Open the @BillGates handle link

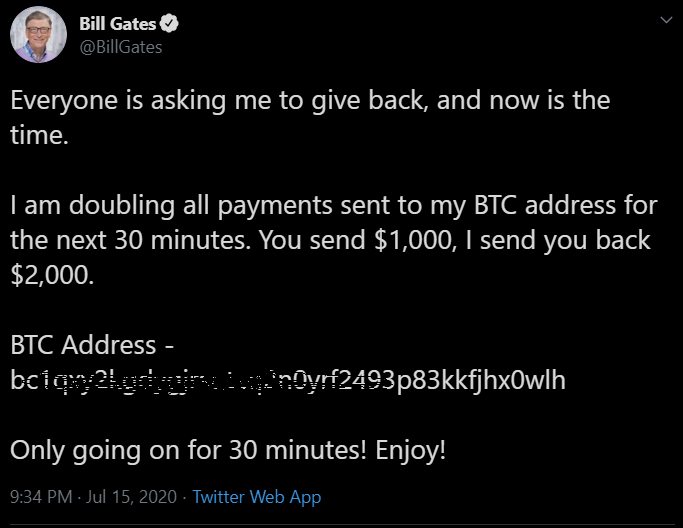(x=120, y=47)
